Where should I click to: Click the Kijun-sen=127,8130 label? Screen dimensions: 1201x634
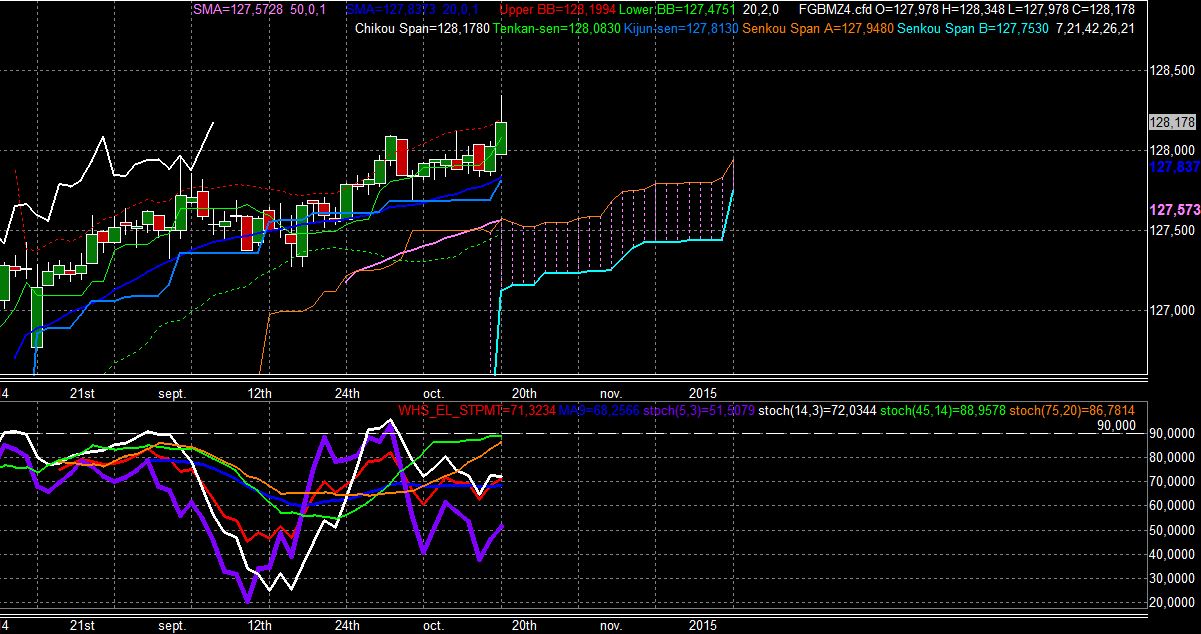tap(681, 28)
